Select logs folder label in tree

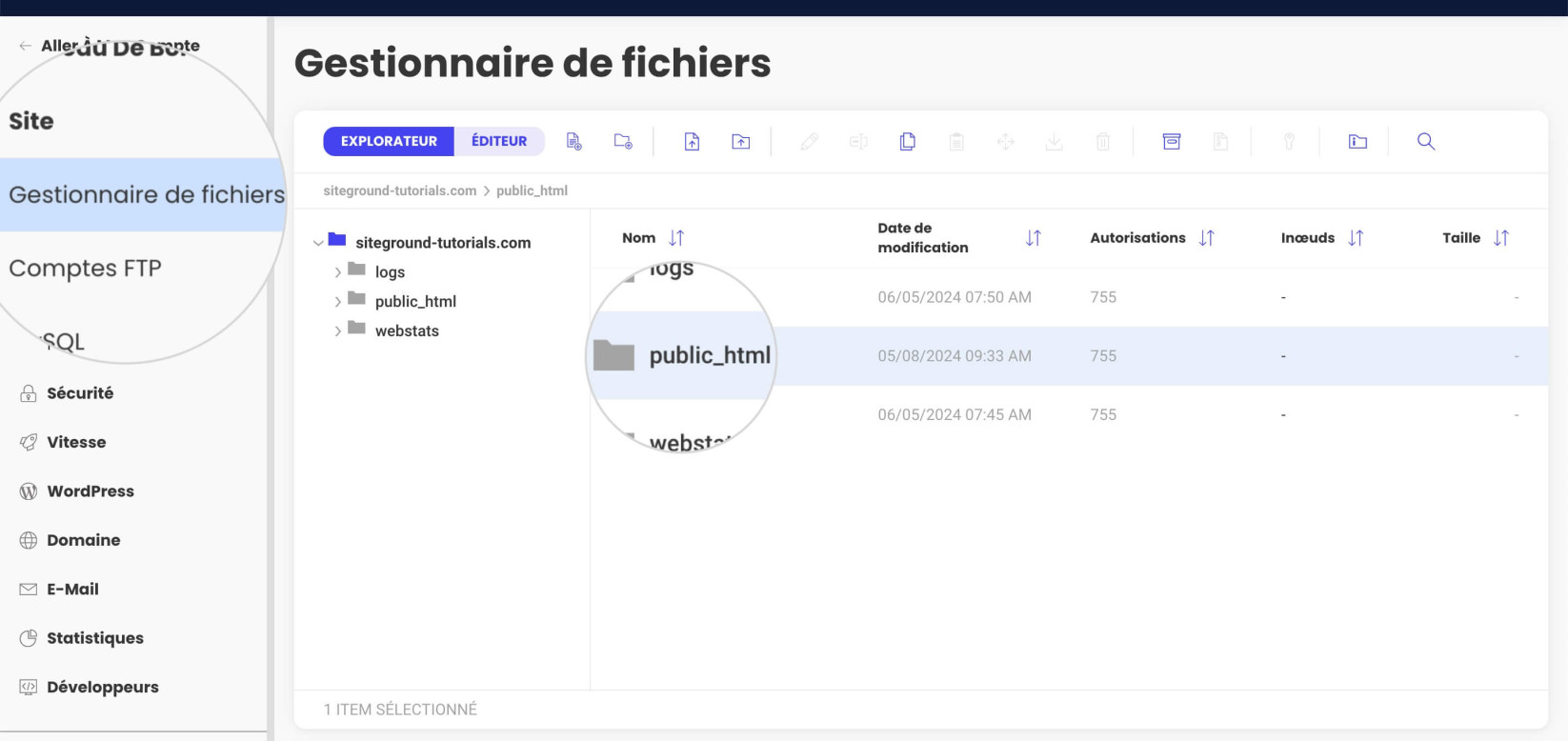pyautogui.click(x=390, y=272)
